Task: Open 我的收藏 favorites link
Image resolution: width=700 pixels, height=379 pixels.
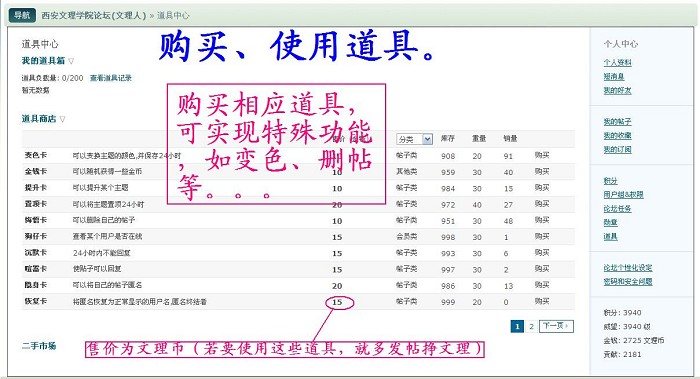Action: 617,135
